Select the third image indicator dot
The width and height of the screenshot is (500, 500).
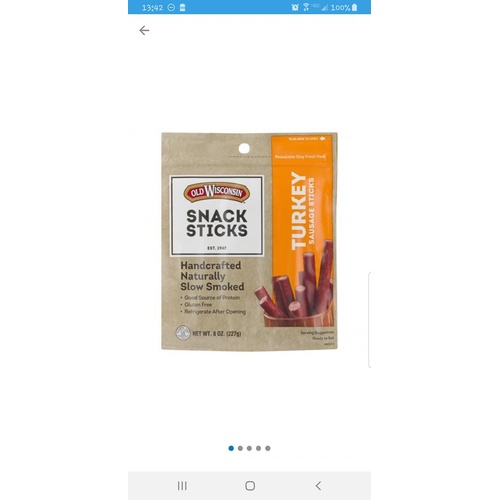pyautogui.click(x=249, y=448)
